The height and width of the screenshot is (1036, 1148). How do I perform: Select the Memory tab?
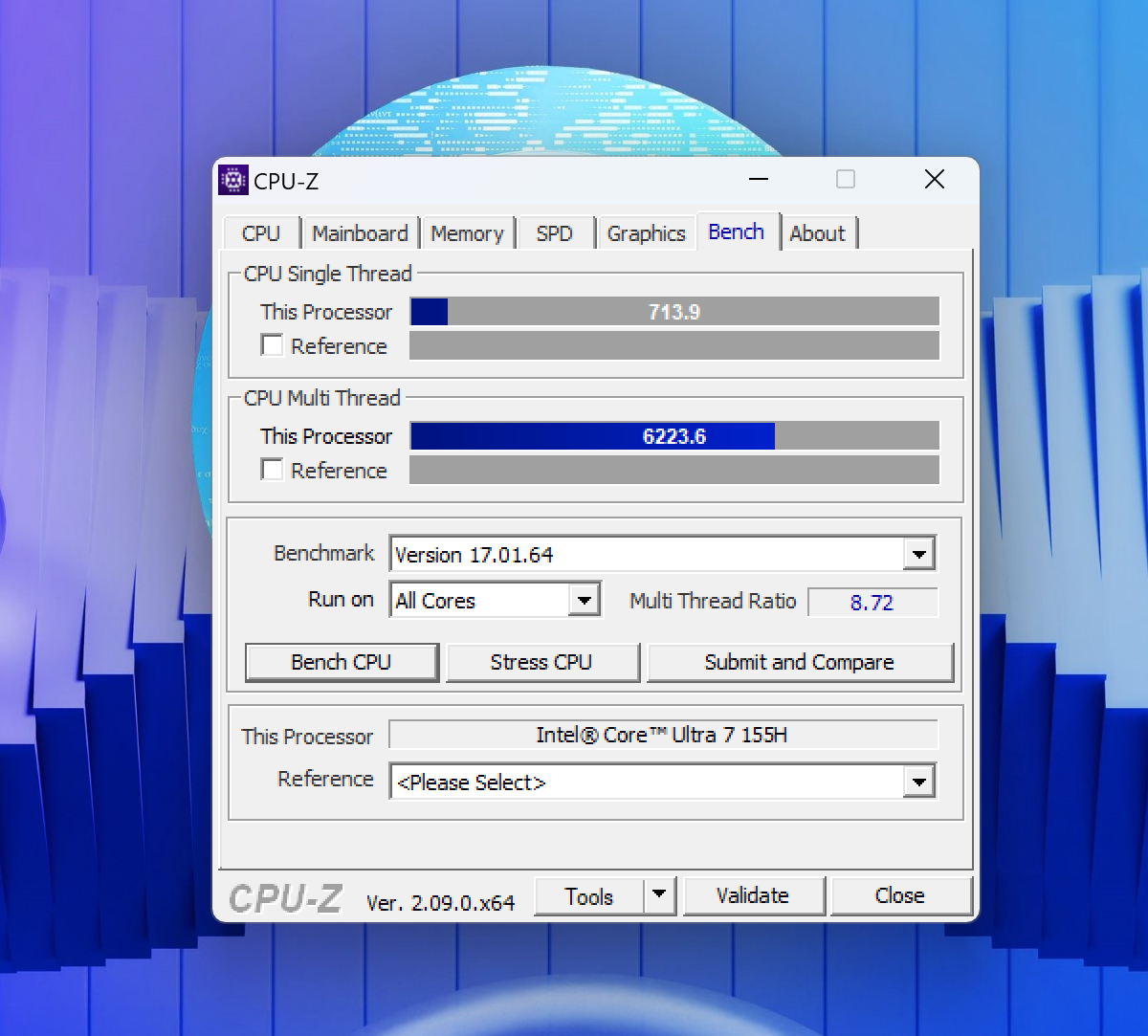point(467,233)
